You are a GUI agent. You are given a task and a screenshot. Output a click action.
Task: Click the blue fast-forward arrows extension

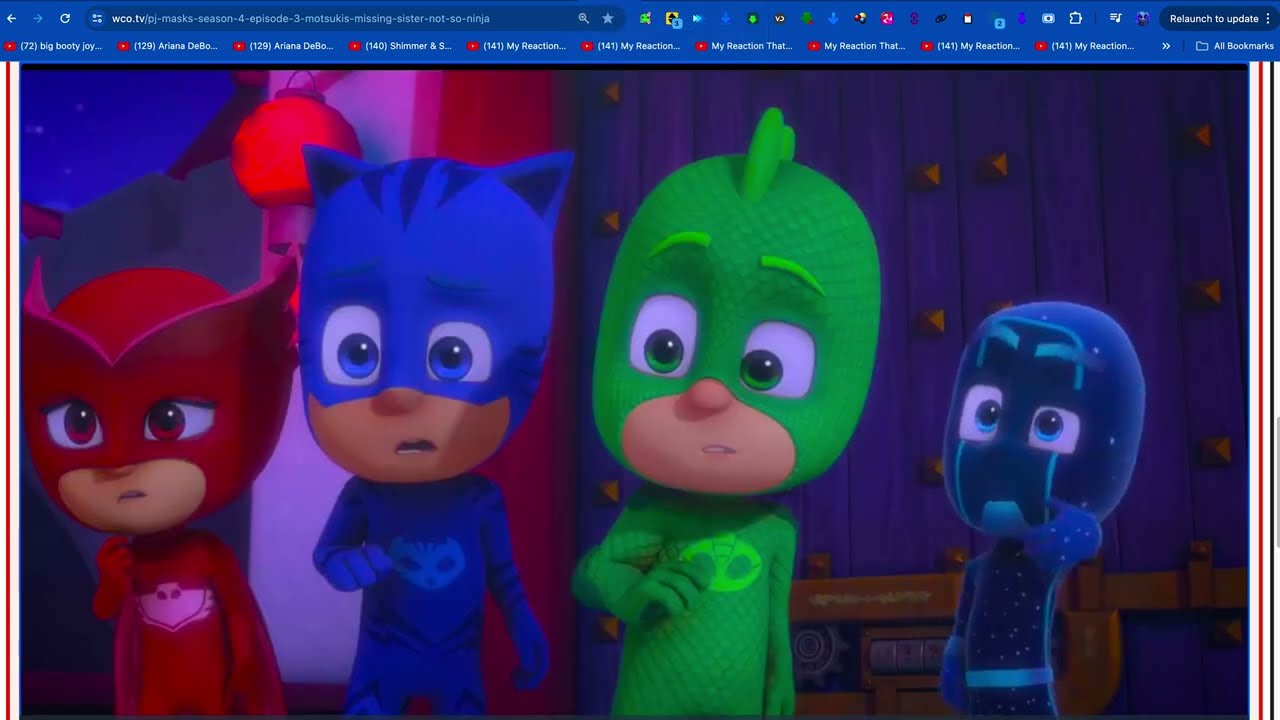(698, 18)
